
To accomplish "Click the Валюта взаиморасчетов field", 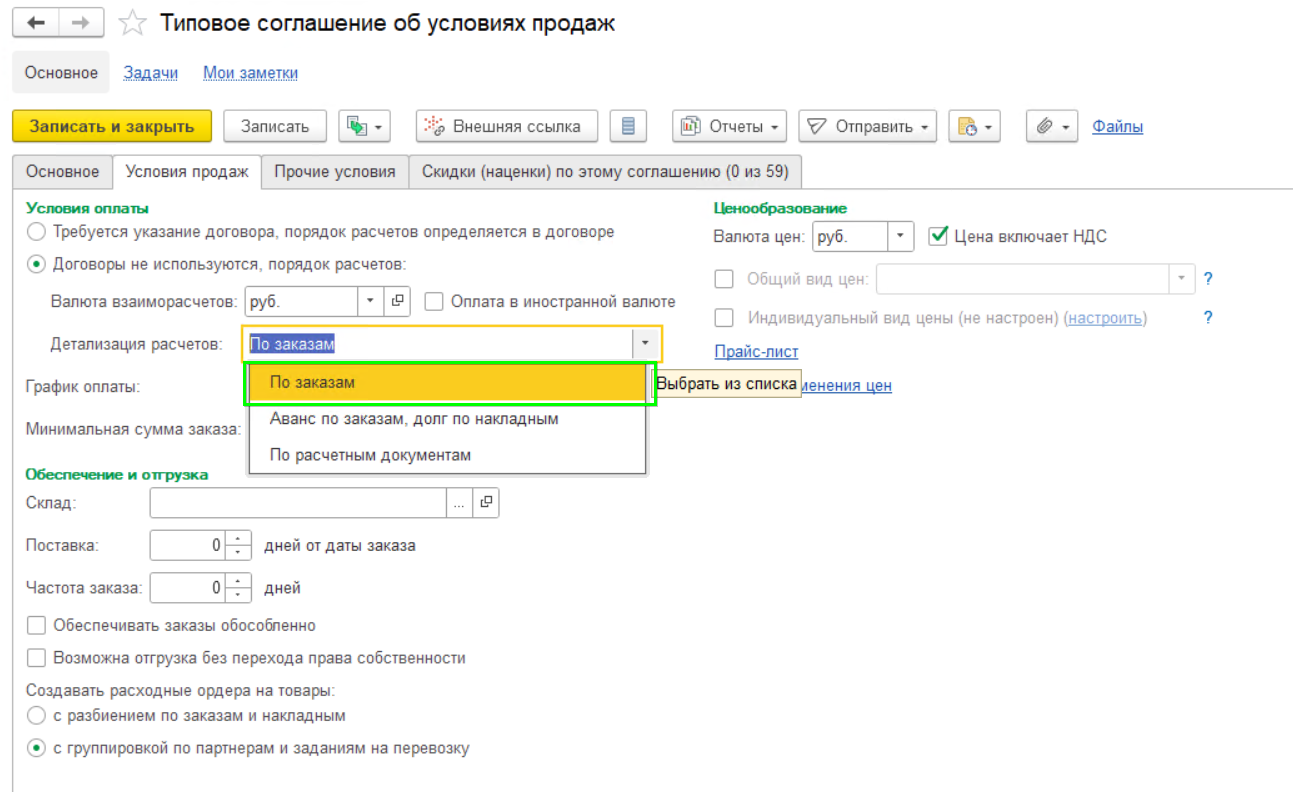I will (x=301, y=301).
